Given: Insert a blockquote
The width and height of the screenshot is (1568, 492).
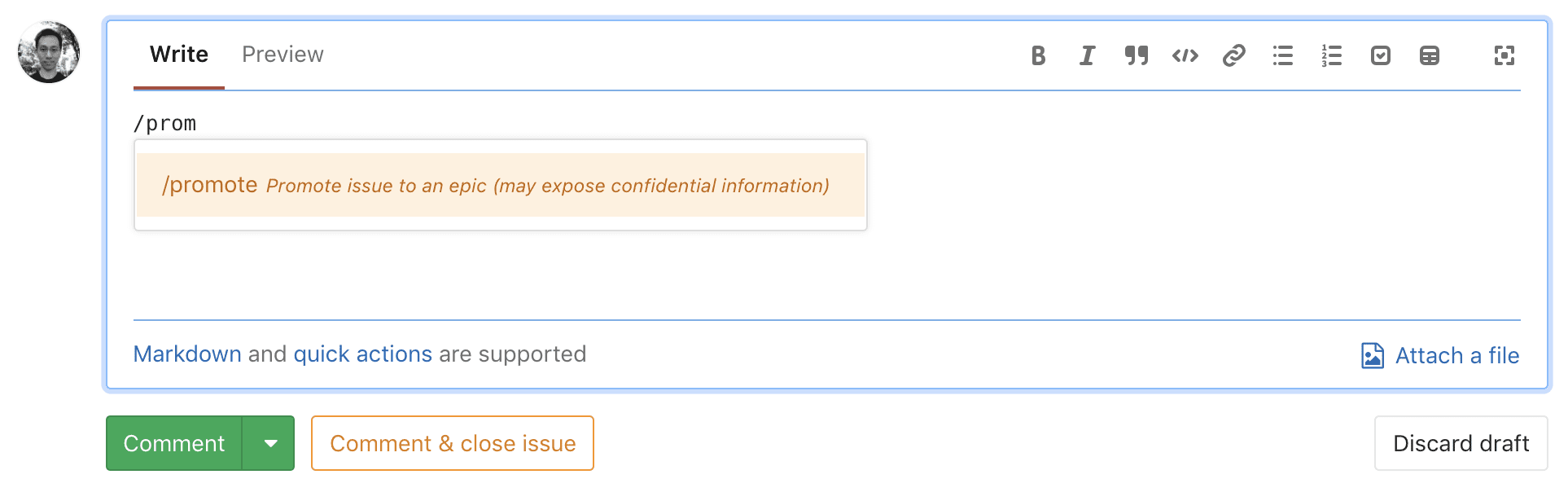Looking at the screenshot, I should pos(1136,55).
